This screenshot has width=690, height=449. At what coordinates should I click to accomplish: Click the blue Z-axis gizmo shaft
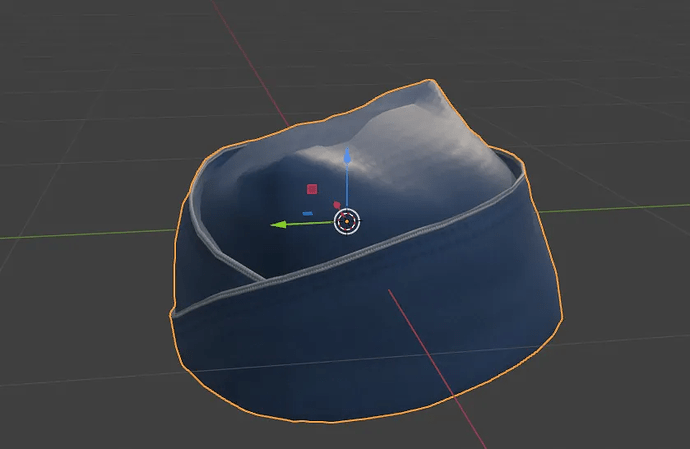[347, 187]
